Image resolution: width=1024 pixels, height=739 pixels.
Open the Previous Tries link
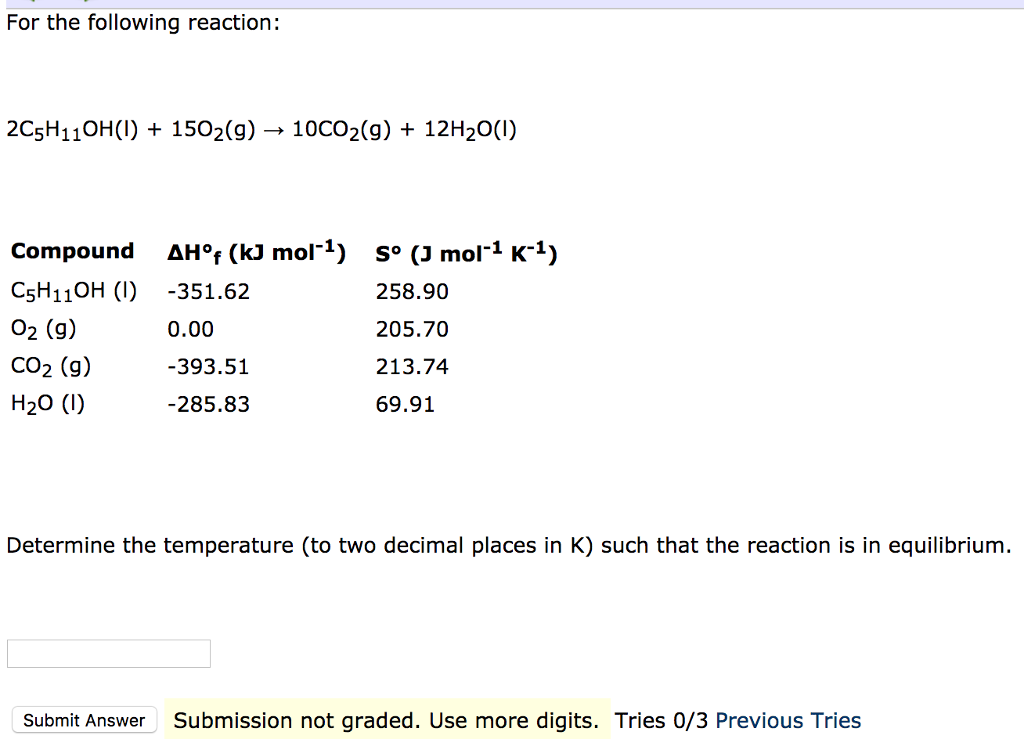tap(789, 720)
